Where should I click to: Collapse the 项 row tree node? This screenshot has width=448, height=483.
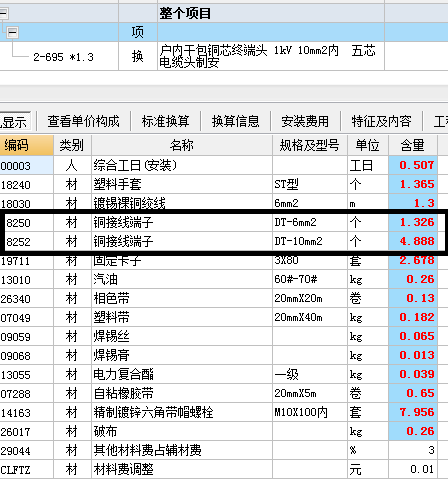(x=12, y=32)
